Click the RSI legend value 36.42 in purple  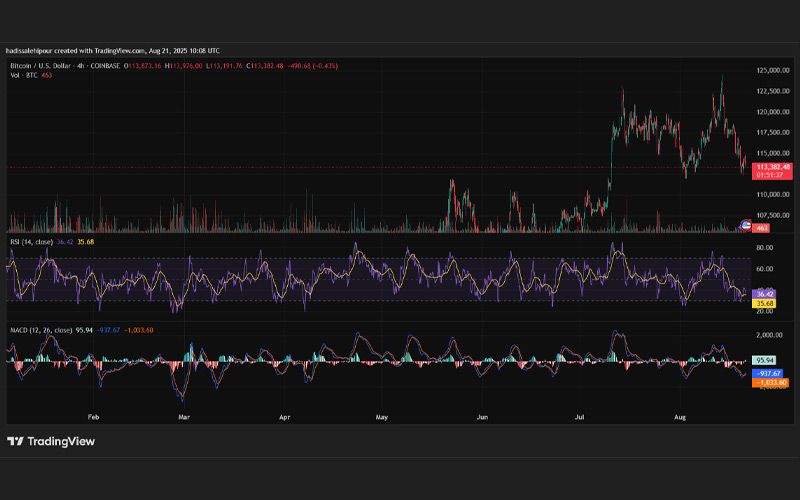point(65,242)
